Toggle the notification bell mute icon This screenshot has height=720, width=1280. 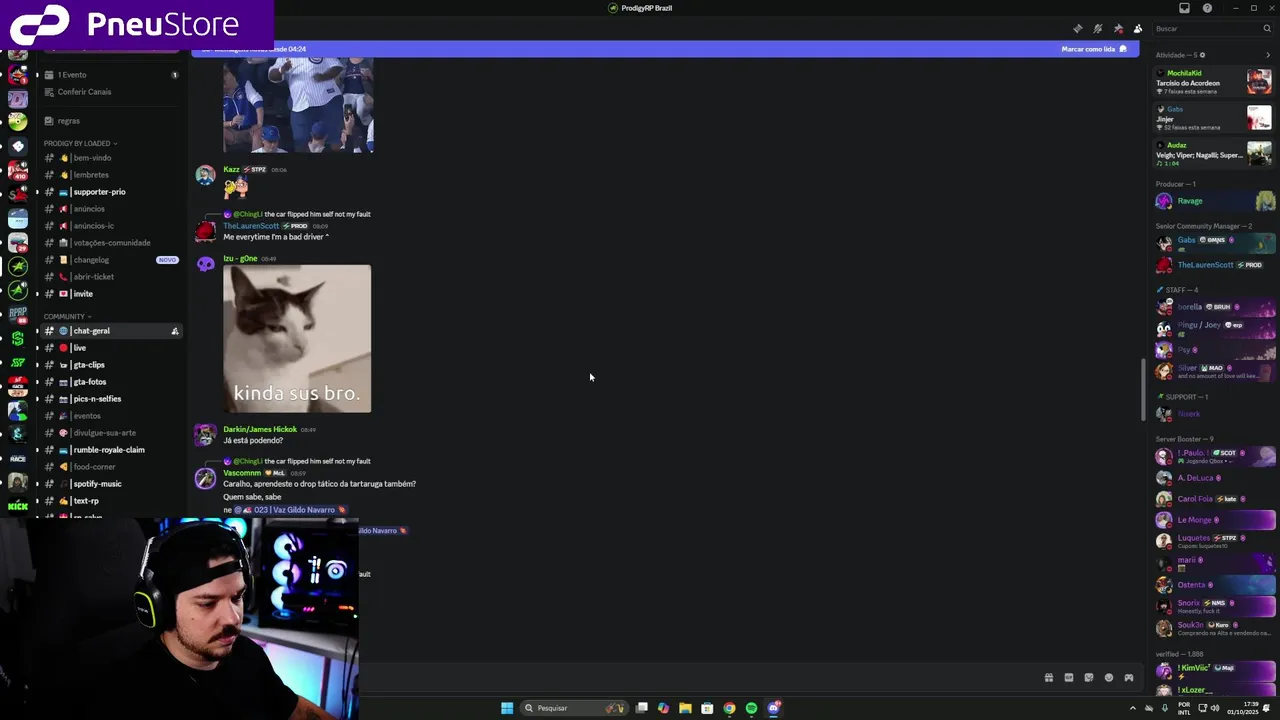[x=1097, y=29]
